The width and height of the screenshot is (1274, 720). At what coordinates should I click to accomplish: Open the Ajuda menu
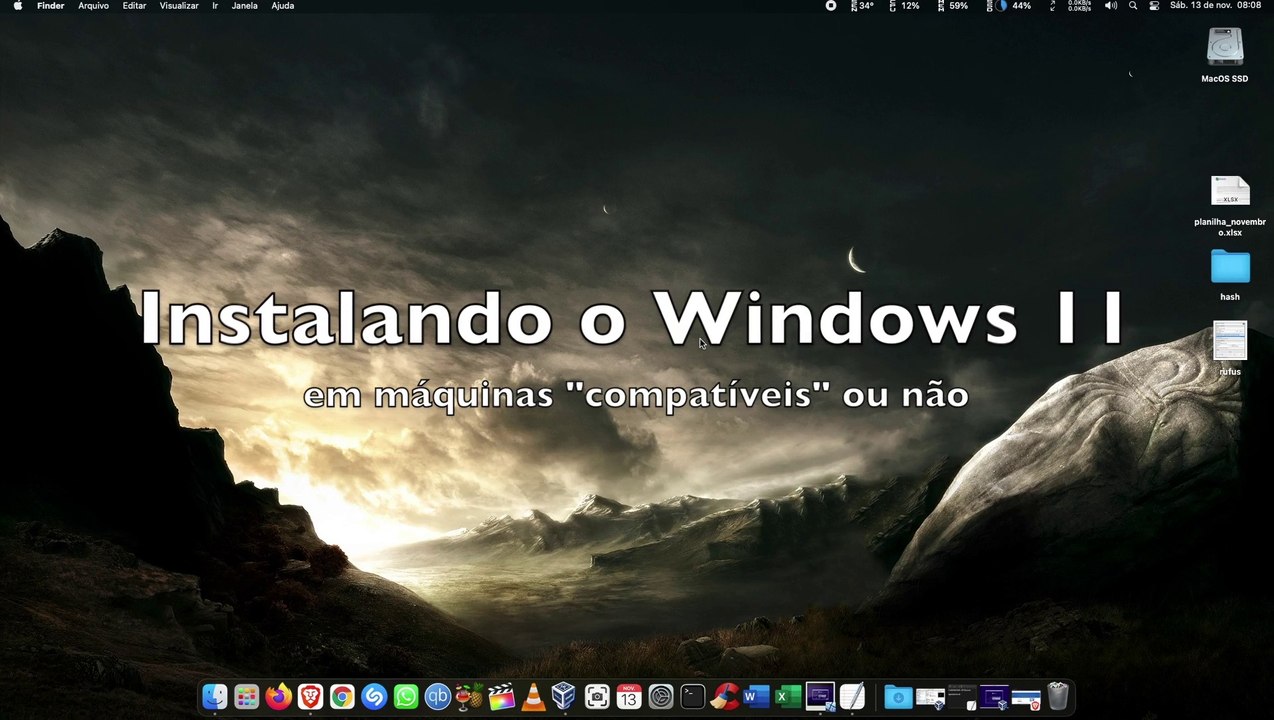coord(283,6)
